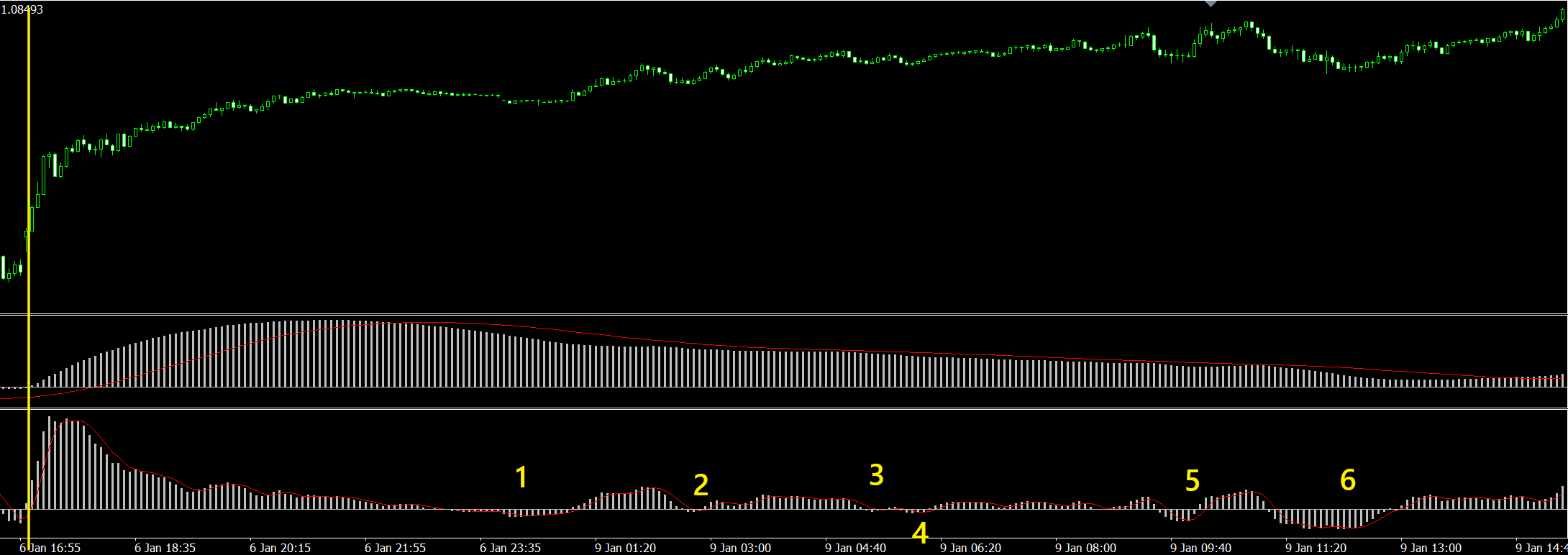Click the 9 Jan 06:20 time label
The image size is (1568, 555).
tap(970, 548)
